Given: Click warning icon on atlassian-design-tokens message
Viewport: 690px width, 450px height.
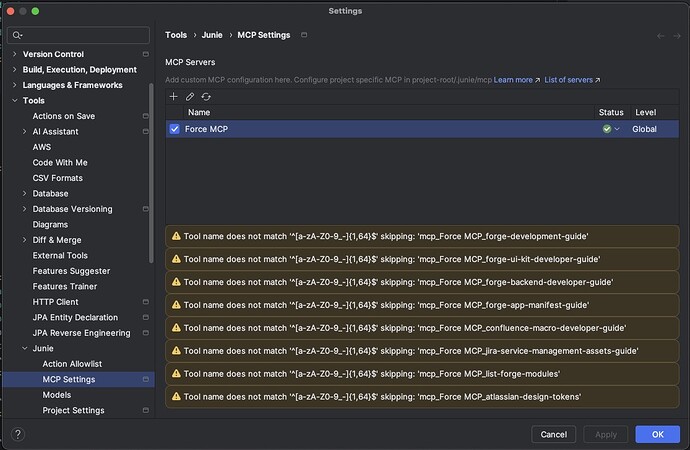Looking at the screenshot, I should tap(176, 397).
